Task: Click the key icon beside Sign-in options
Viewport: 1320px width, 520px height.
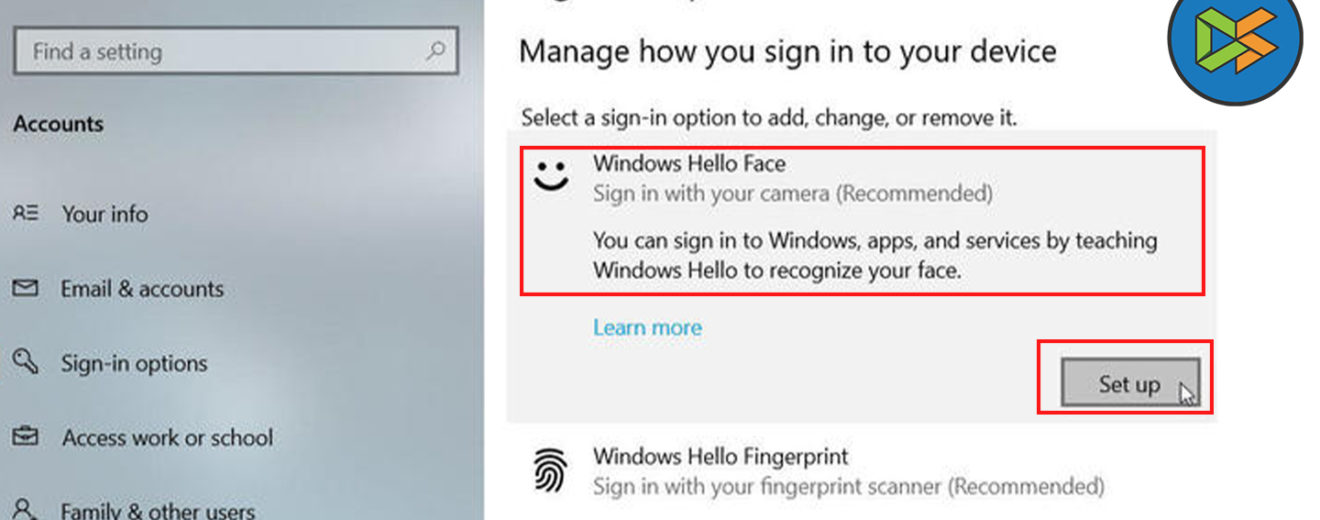Action: (x=25, y=362)
